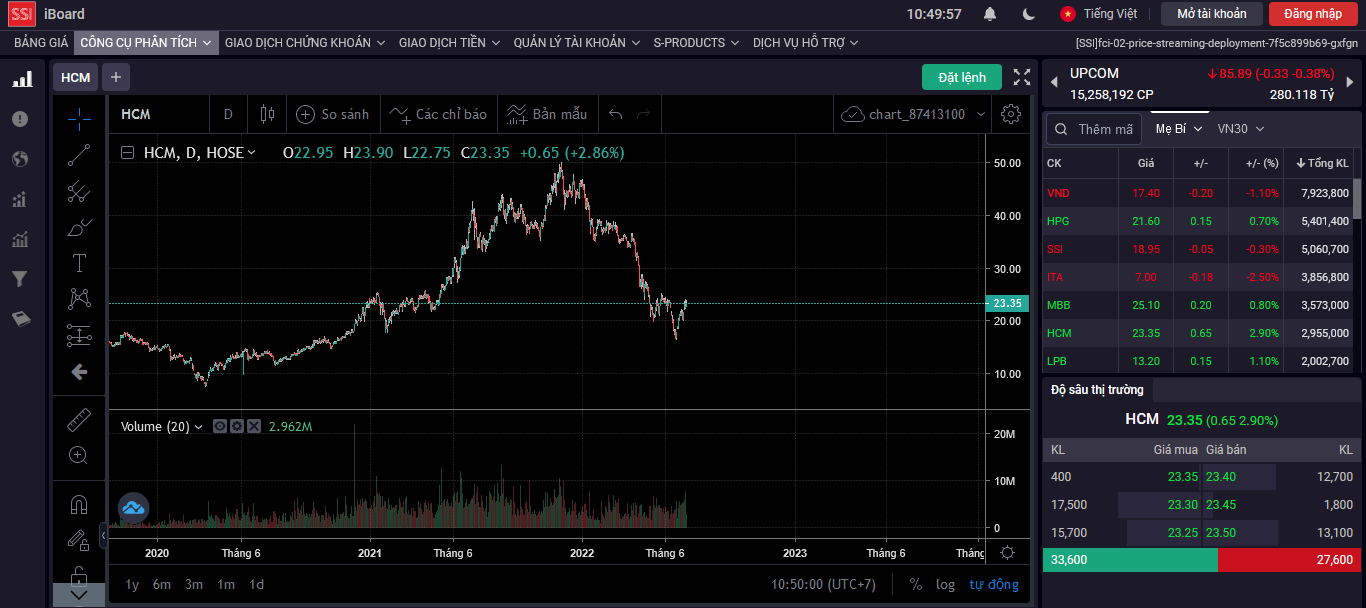Set chart range to 1y

click(x=132, y=584)
